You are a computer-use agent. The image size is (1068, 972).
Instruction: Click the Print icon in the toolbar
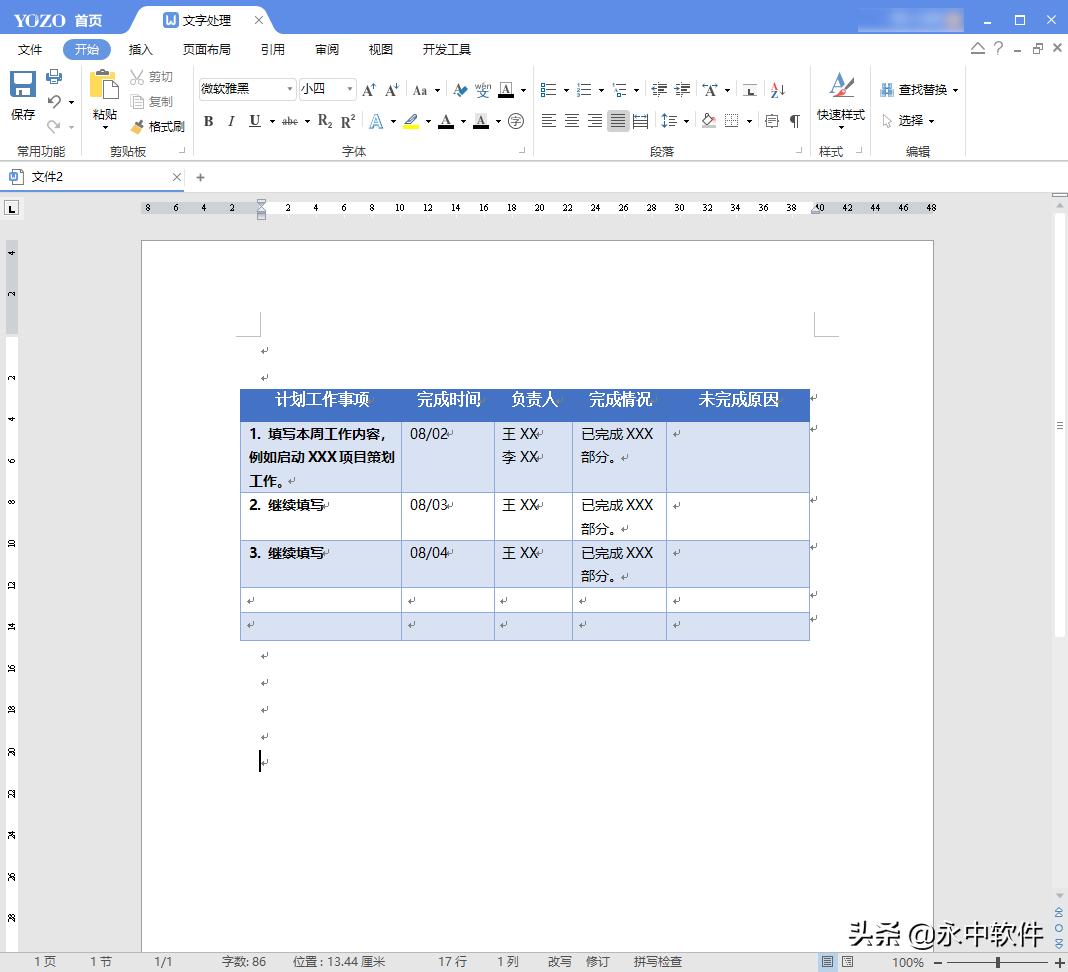point(54,77)
